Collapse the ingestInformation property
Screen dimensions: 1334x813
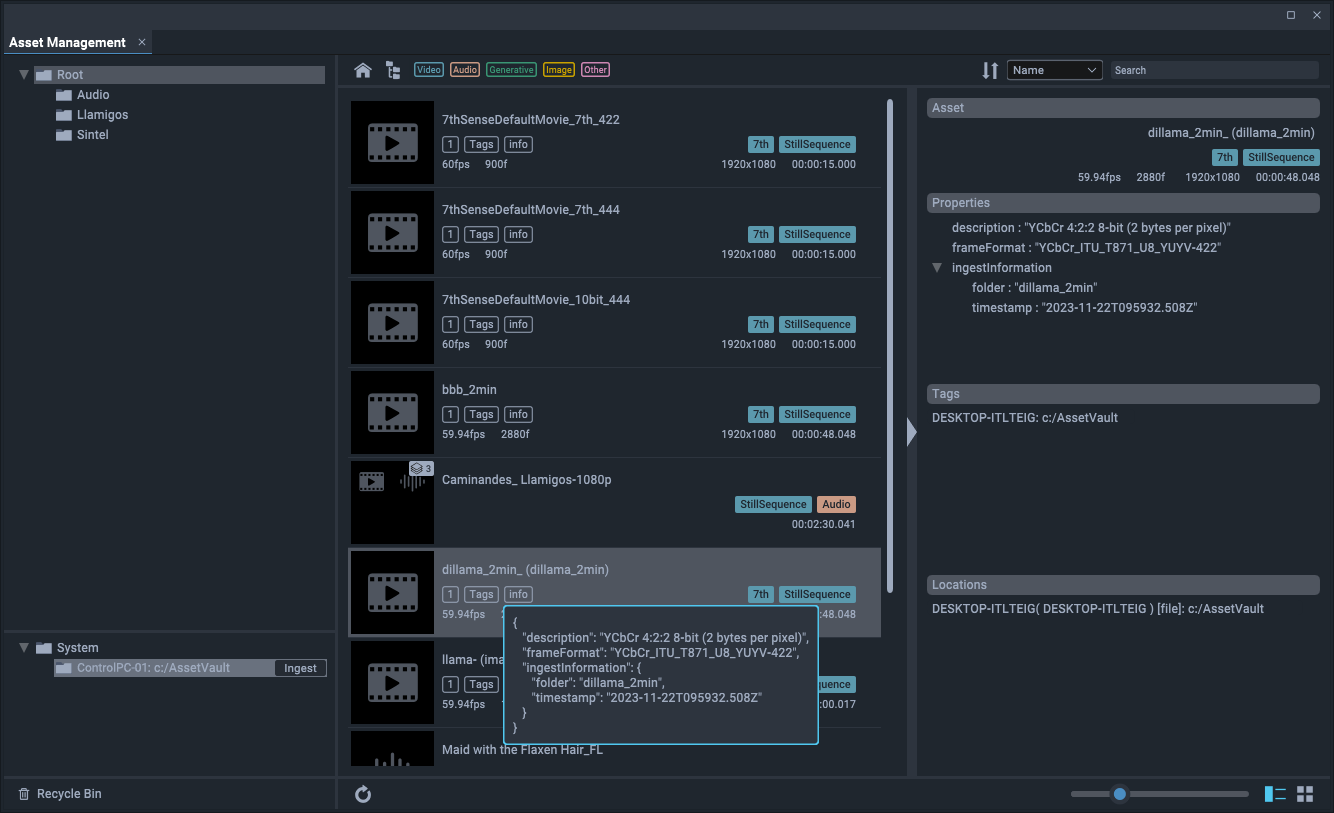click(937, 268)
